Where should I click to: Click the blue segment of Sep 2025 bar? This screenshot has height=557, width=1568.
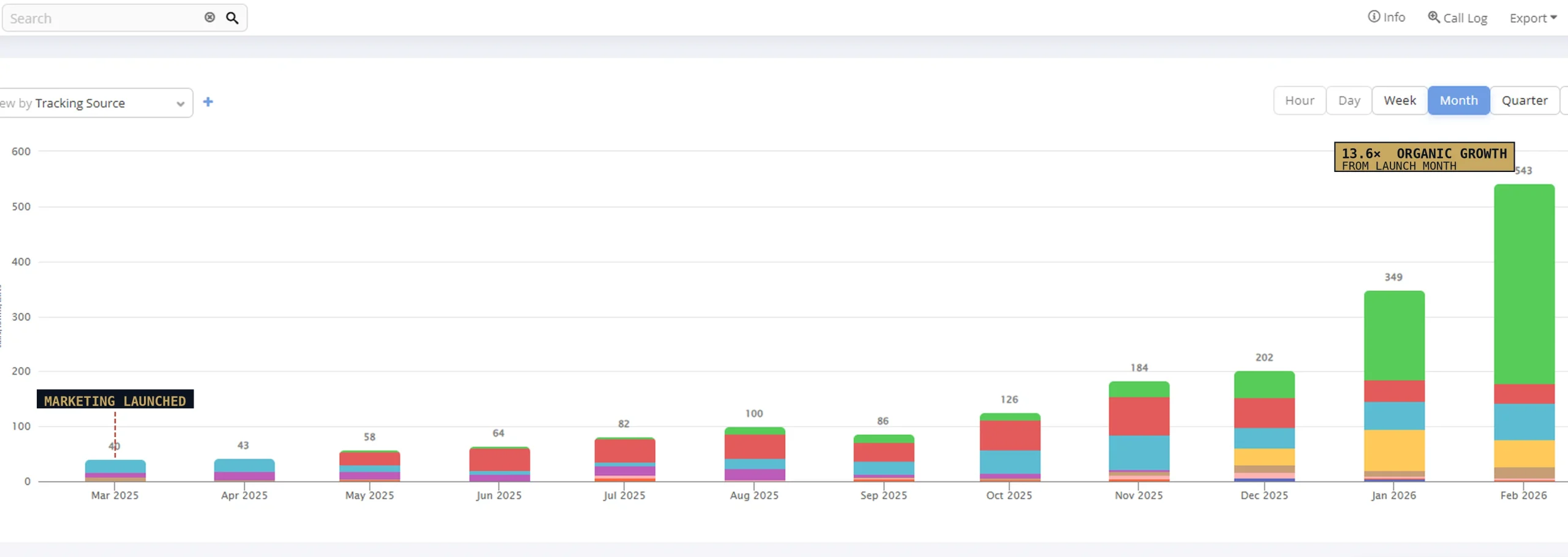(x=884, y=468)
